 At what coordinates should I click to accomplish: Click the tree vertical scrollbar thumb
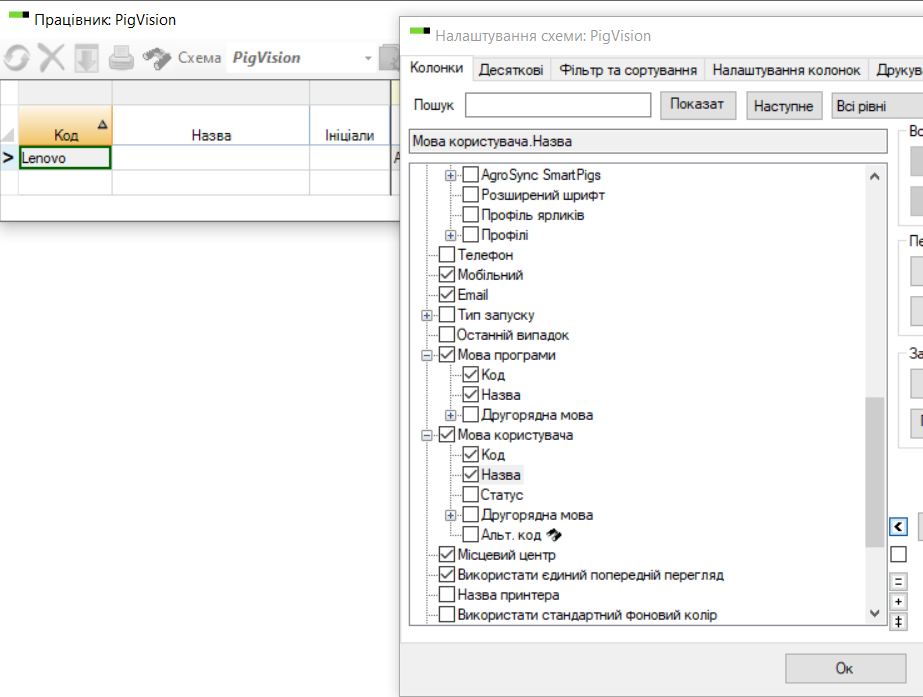[875, 472]
